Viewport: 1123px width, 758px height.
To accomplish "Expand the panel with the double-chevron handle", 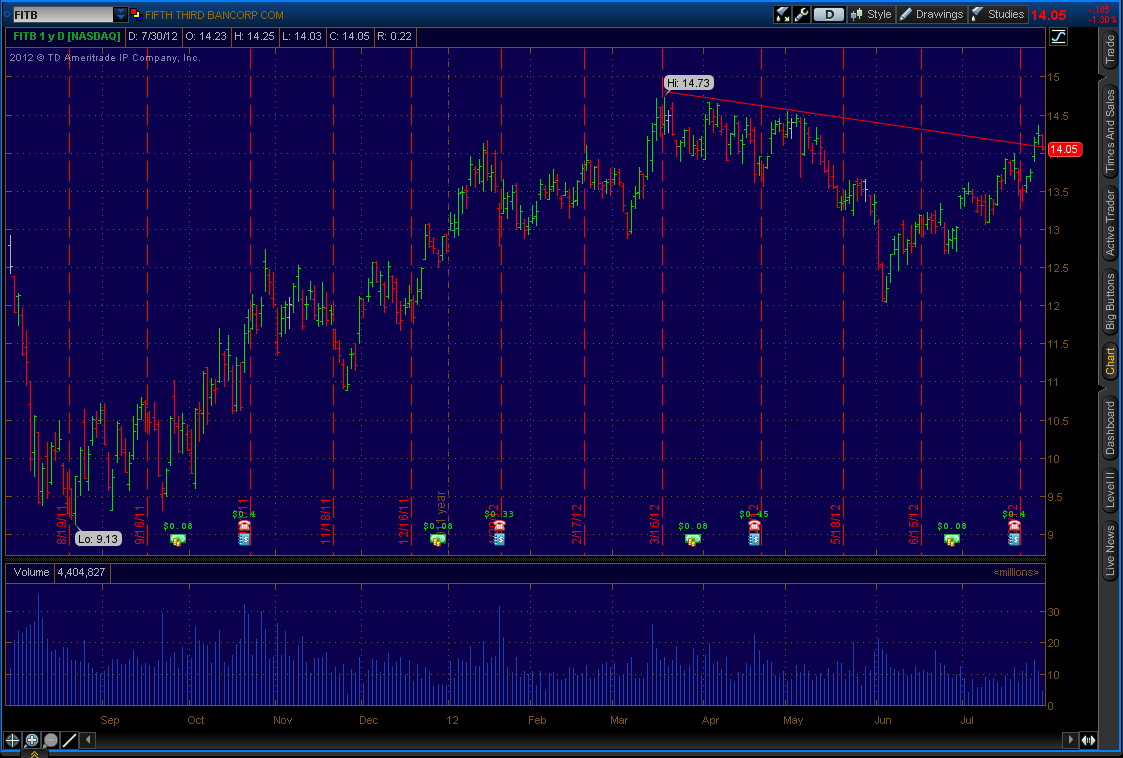I will [x=34, y=753].
